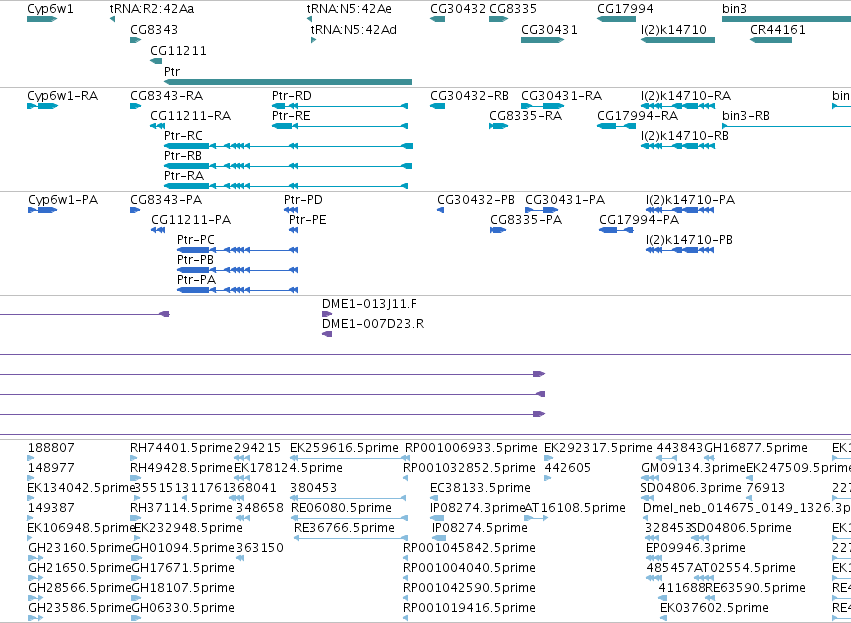Click the CG8343-PA protein label
851x623 pixels.
tap(166, 200)
